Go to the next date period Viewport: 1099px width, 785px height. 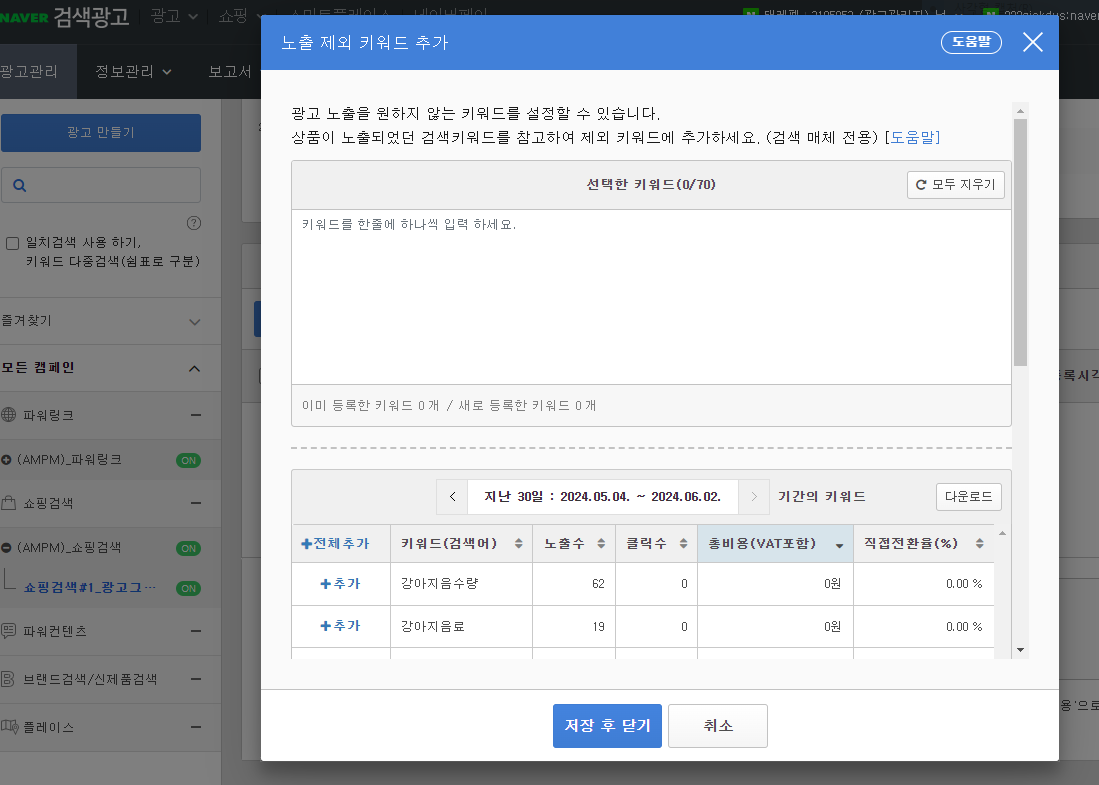[754, 496]
